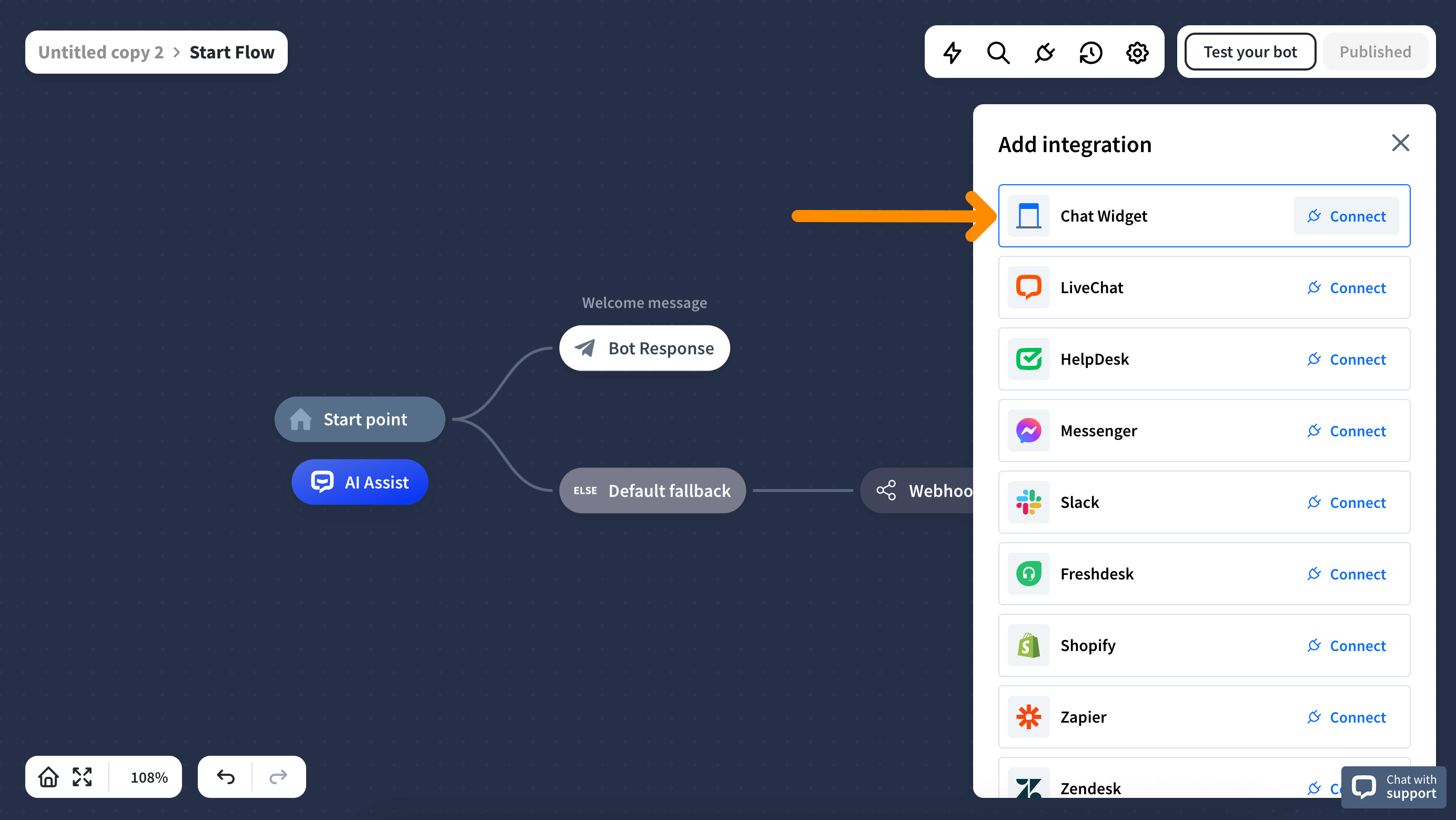Select the Webhook node
Screen dimensions: 1456x820
coord(917,491)
